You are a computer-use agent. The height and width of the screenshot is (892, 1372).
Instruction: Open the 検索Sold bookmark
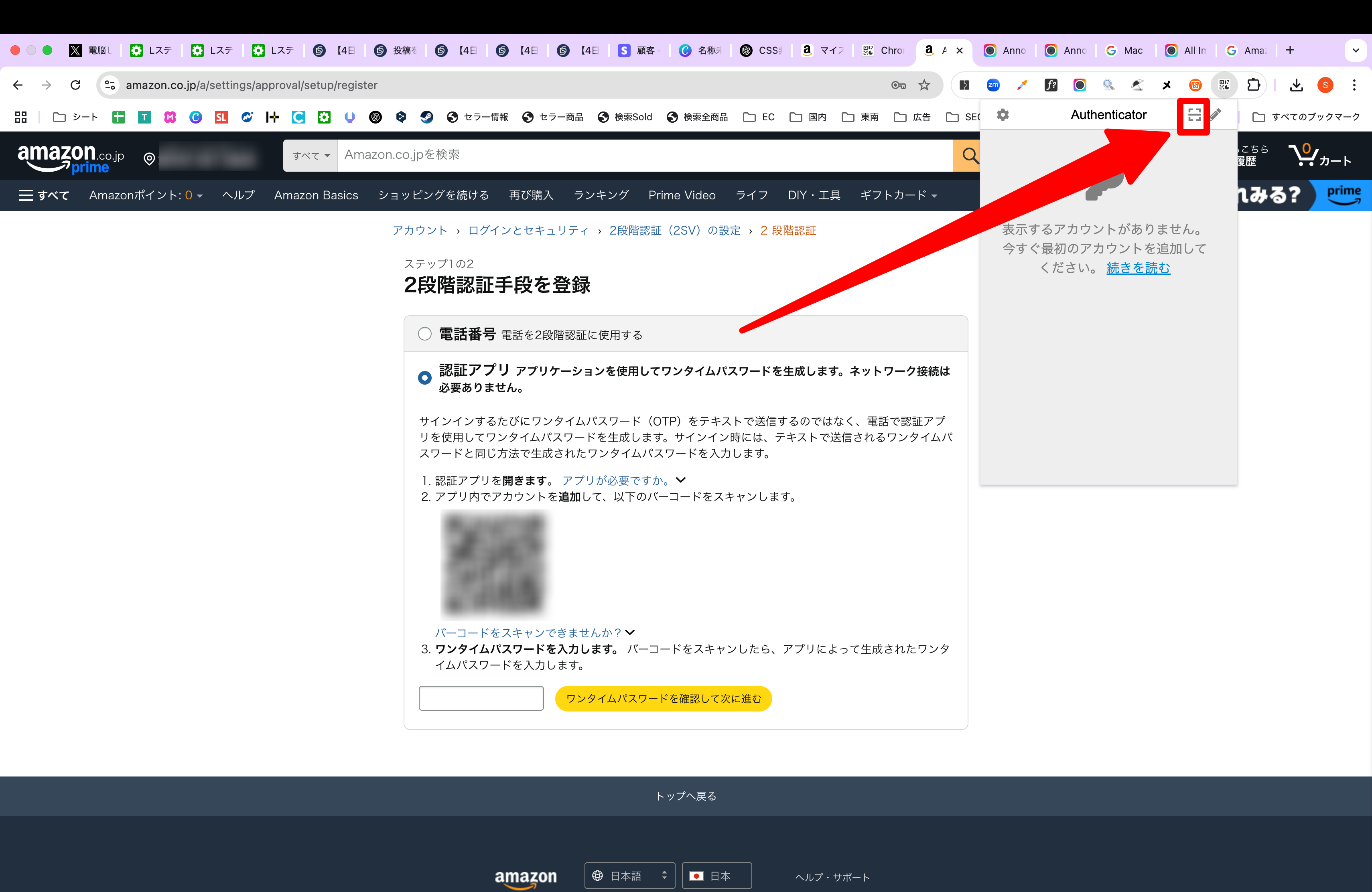(x=625, y=118)
